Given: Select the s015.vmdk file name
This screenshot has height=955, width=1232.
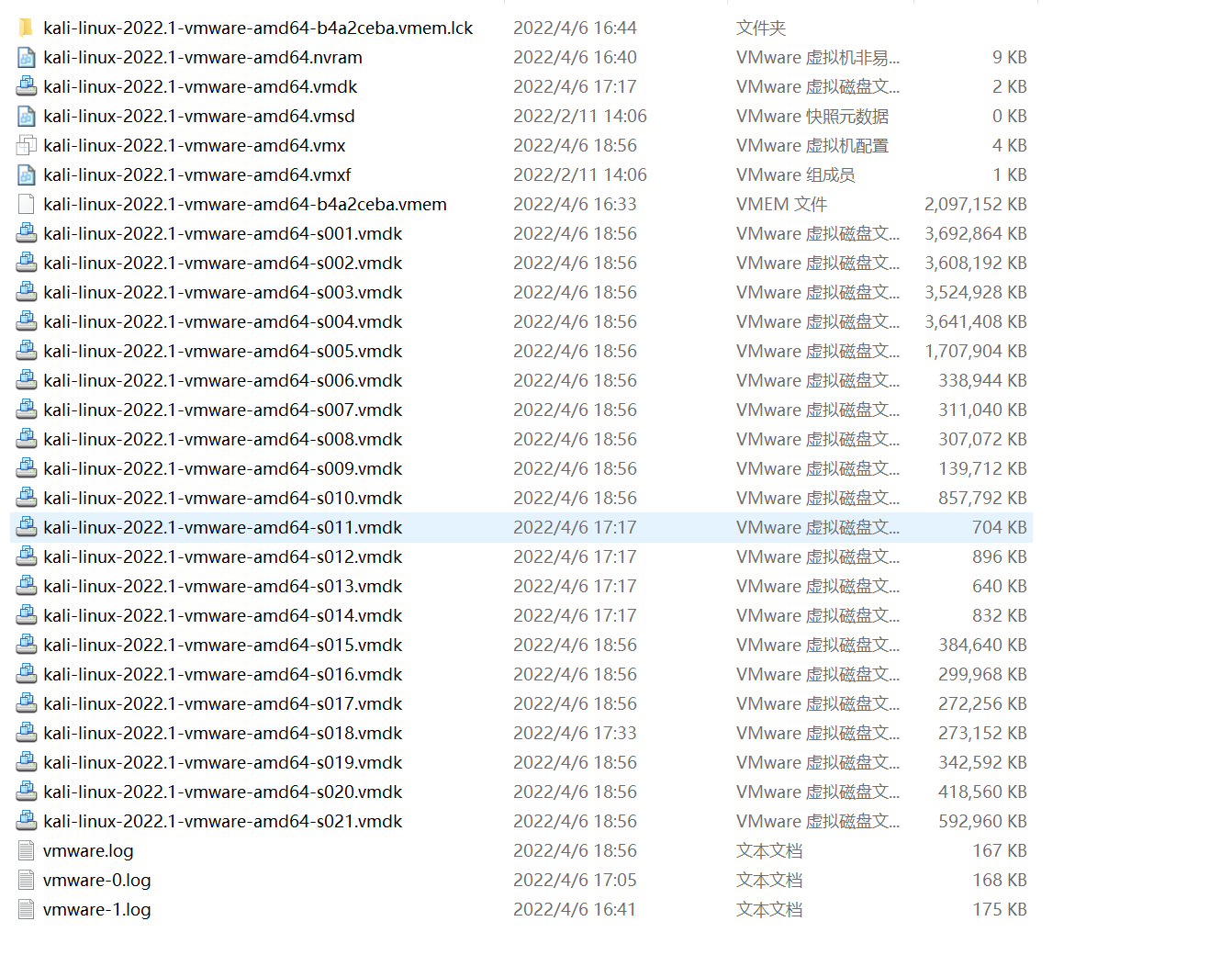Looking at the screenshot, I should pos(222,645).
